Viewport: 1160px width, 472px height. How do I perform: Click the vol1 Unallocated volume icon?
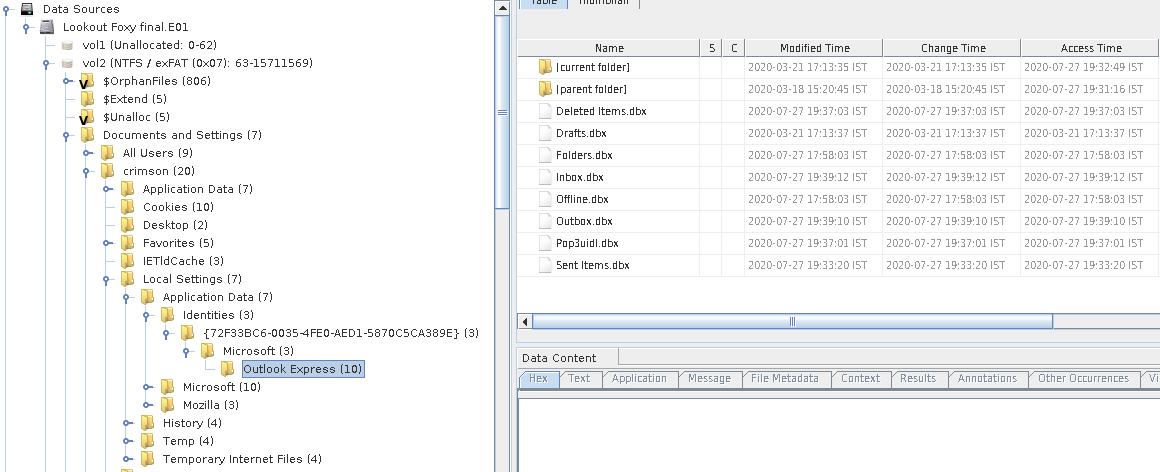coord(68,45)
